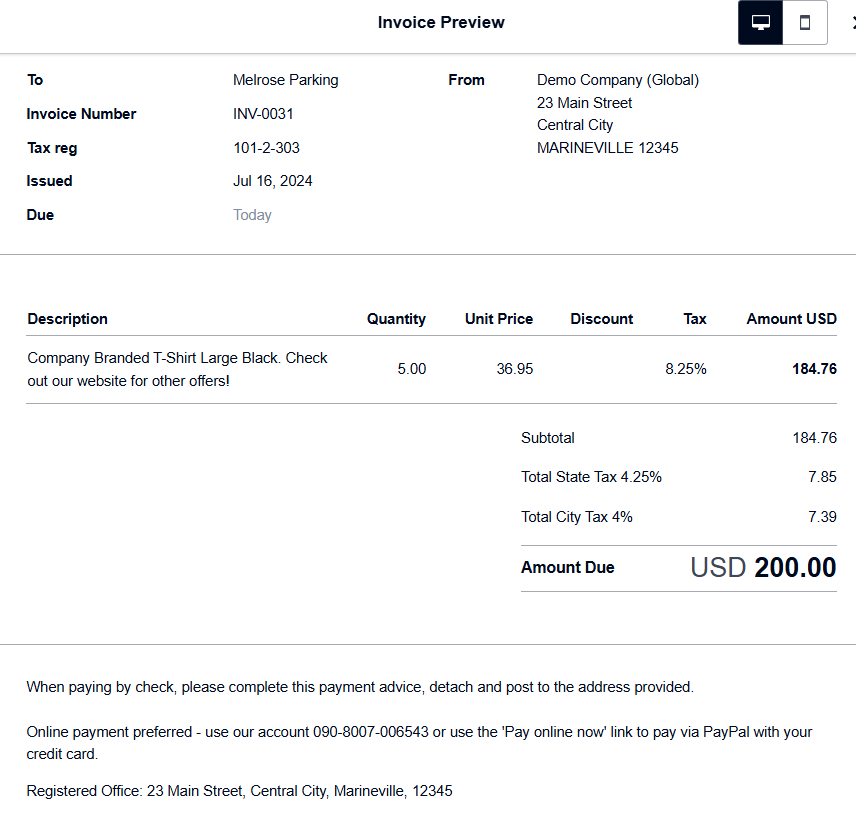Click the Registered Office address line
The height and width of the screenshot is (823, 856).
(239, 791)
